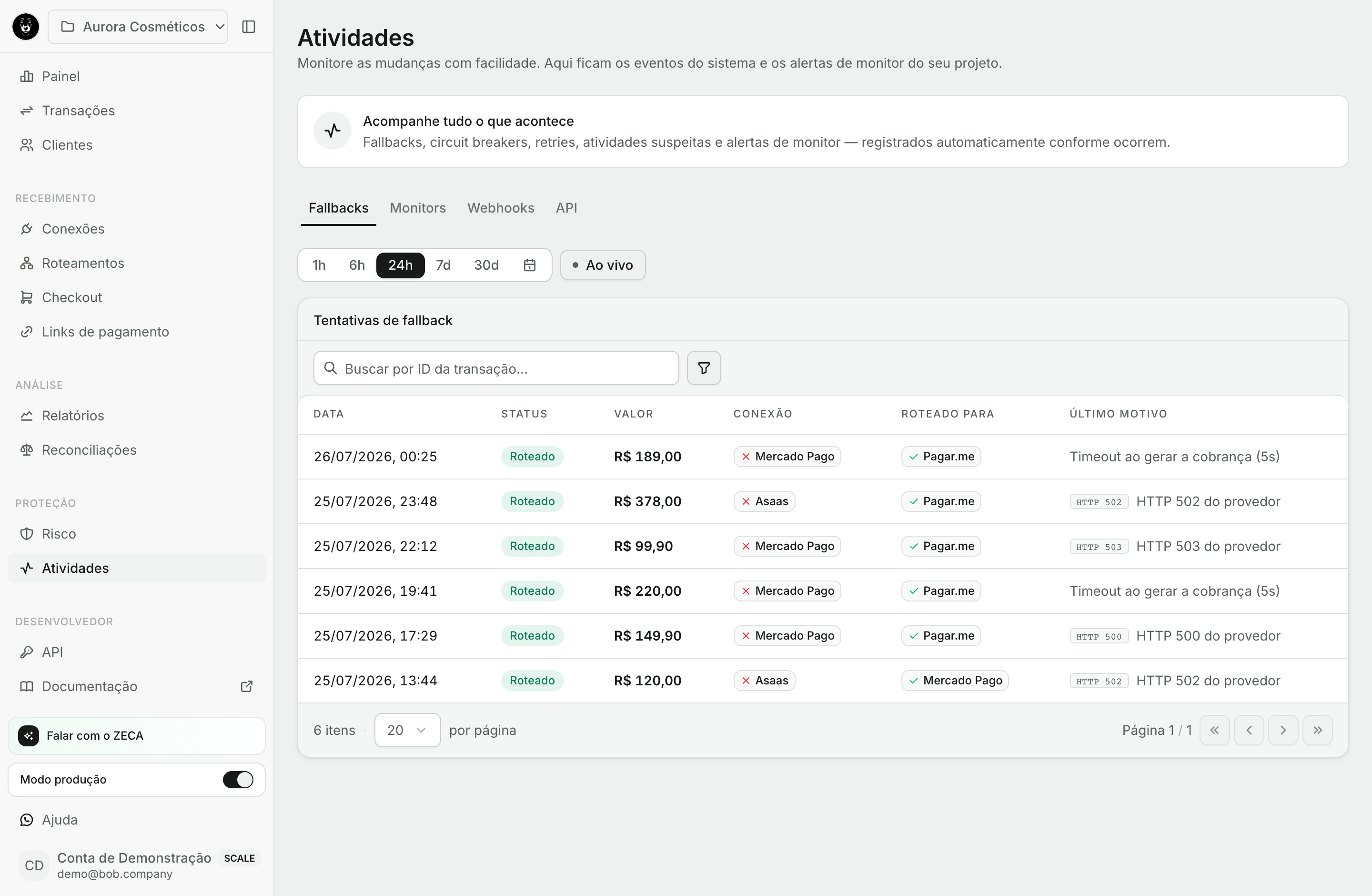Switch to the Webhooks tab
Image resolution: width=1372 pixels, height=896 pixels.
click(500, 208)
